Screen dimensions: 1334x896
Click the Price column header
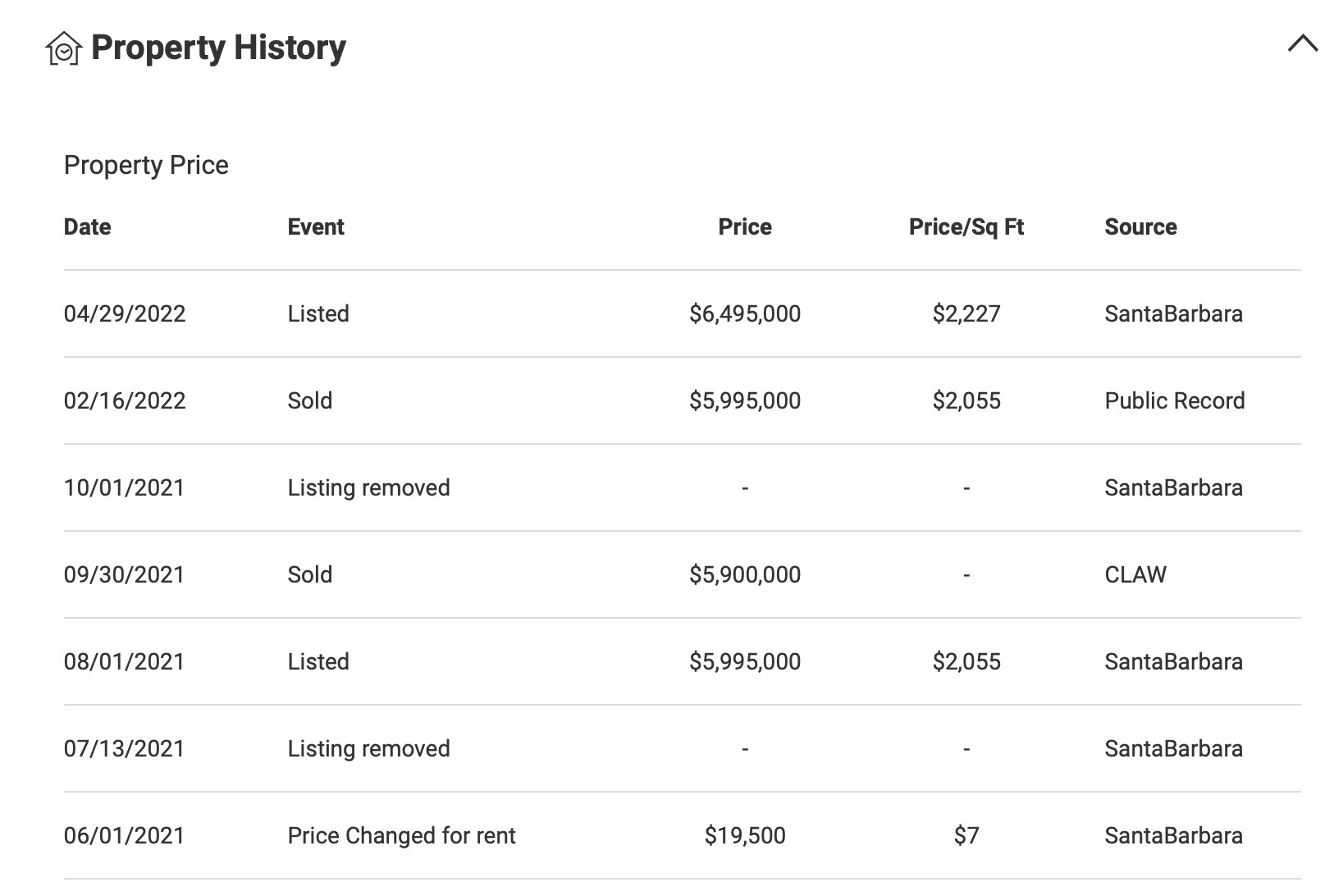pos(745,227)
